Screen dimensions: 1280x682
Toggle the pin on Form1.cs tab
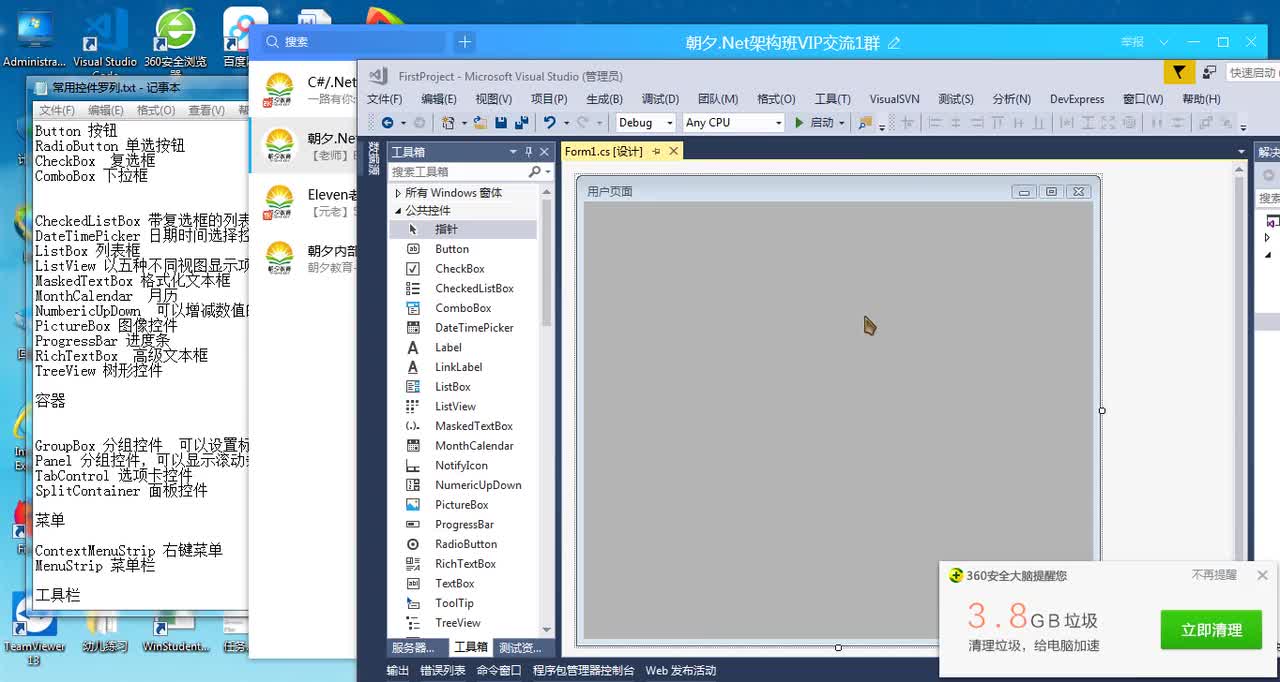(x=657, y=151)
